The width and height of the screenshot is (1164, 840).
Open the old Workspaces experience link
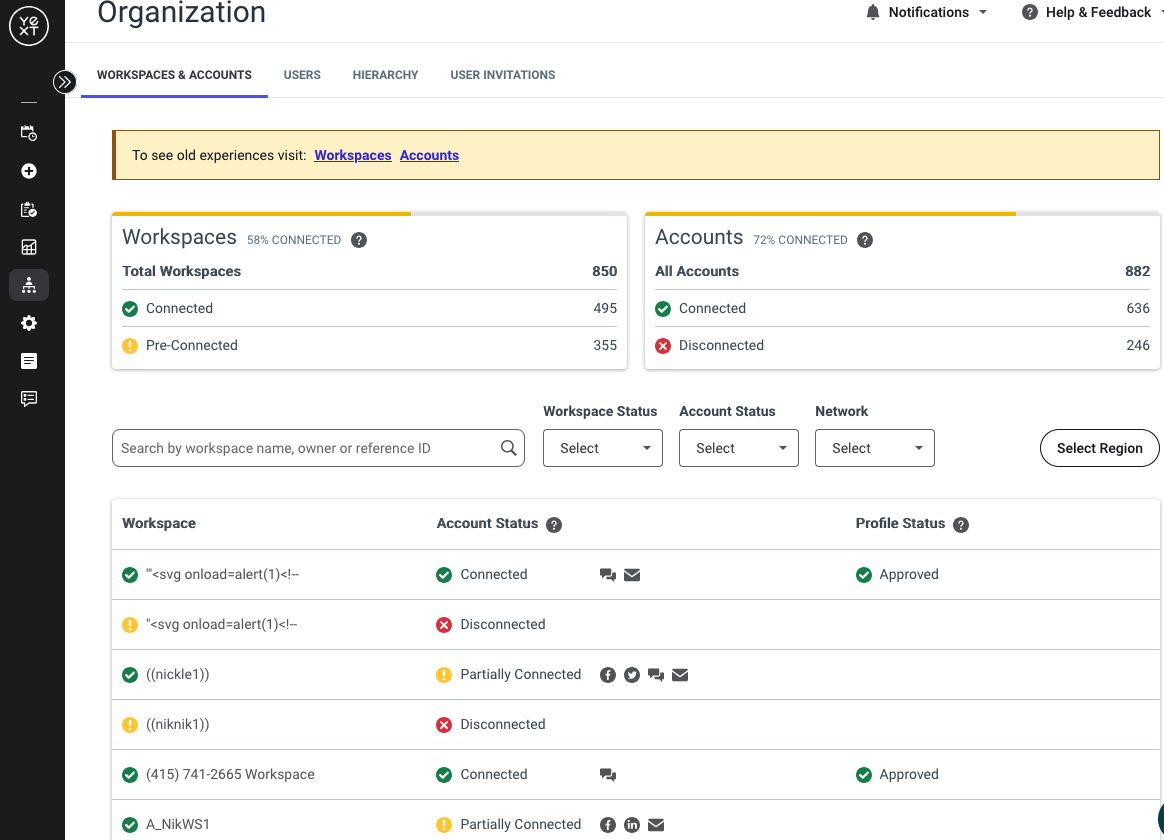click(353, 155)
